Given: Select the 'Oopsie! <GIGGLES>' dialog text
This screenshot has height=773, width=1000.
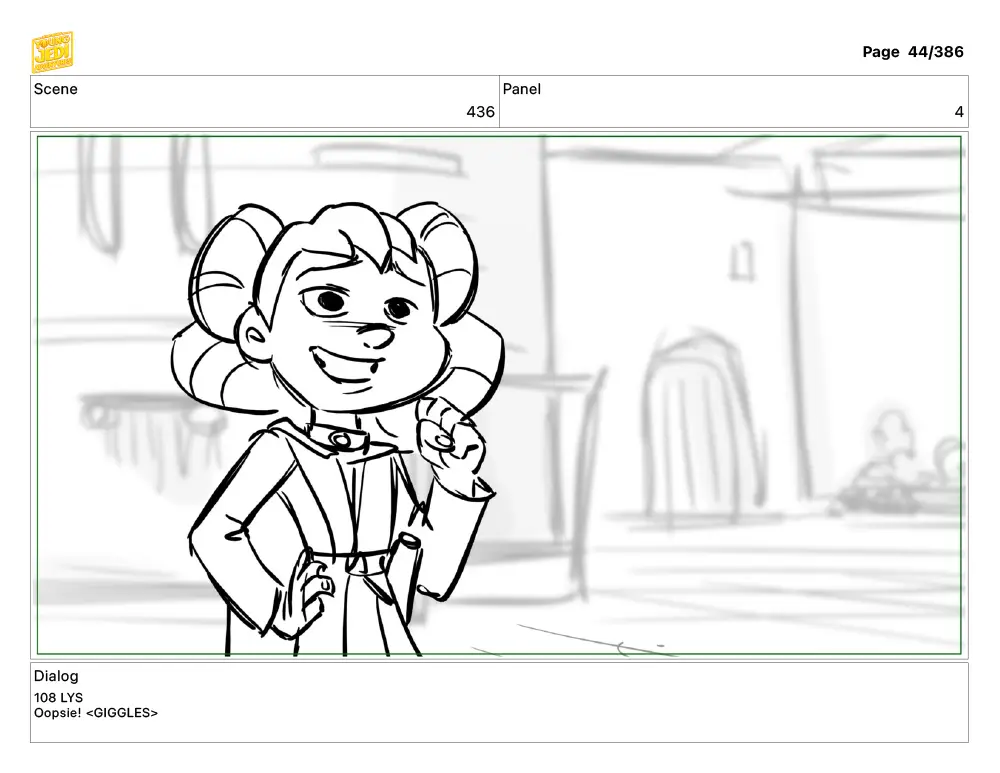Looking at the screenshot, I should [x=96, y=712].
